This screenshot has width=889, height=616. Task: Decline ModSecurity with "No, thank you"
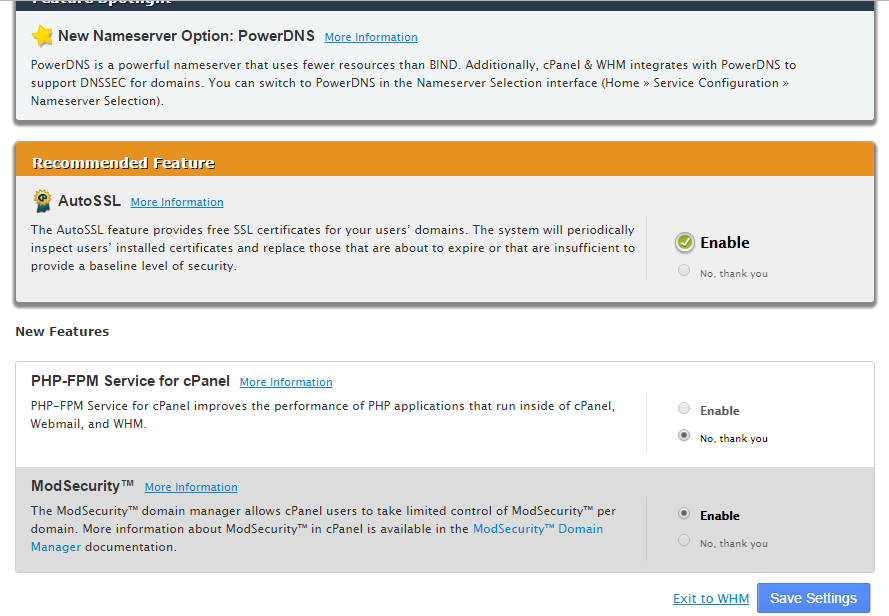[x=684, y=541]
